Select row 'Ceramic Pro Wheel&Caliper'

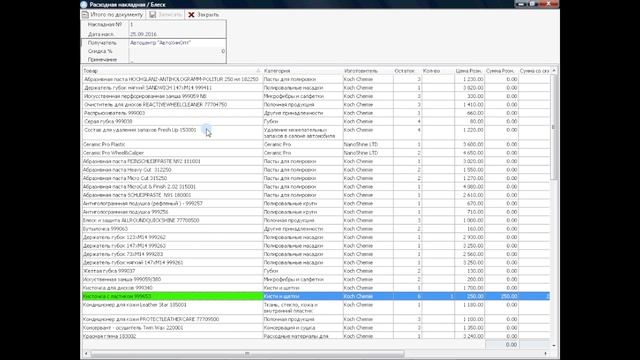point(316,153)
